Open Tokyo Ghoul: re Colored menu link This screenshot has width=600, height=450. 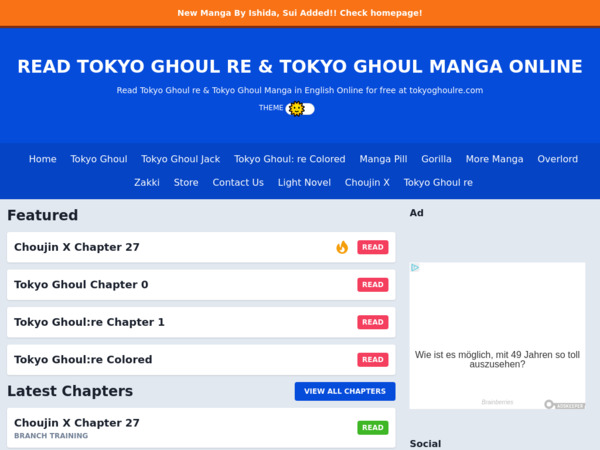click(x=289, y=159)
